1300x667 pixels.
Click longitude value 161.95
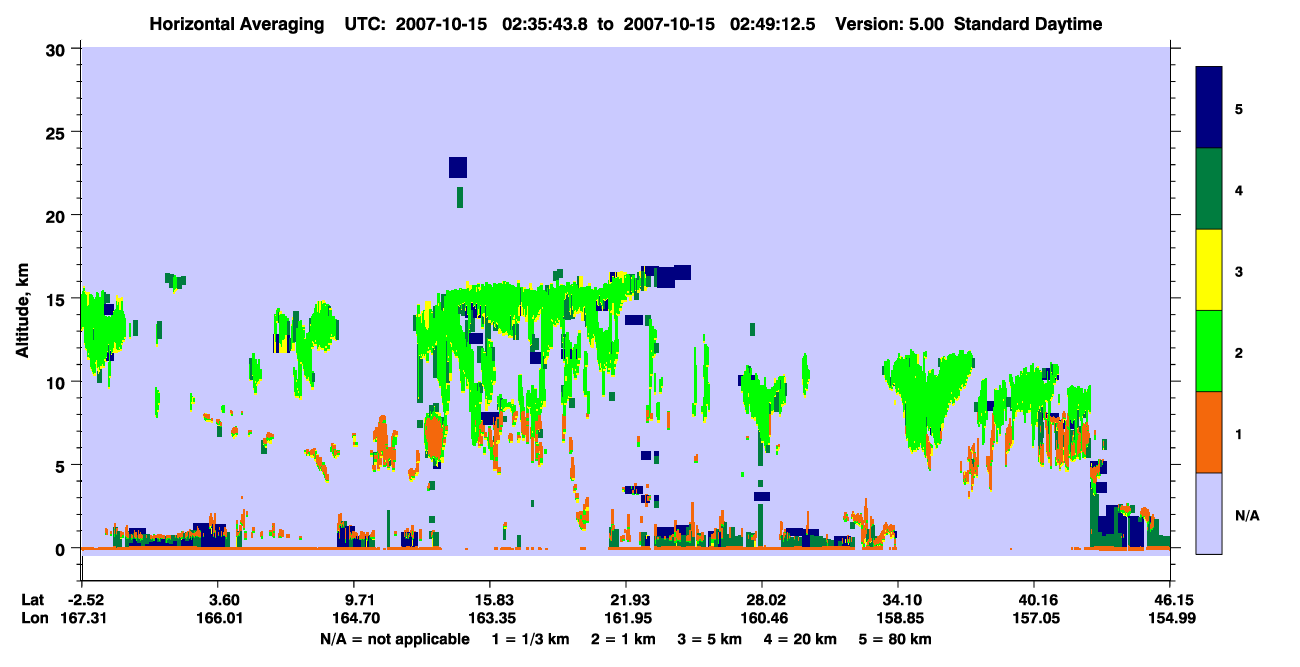[626, 618]
